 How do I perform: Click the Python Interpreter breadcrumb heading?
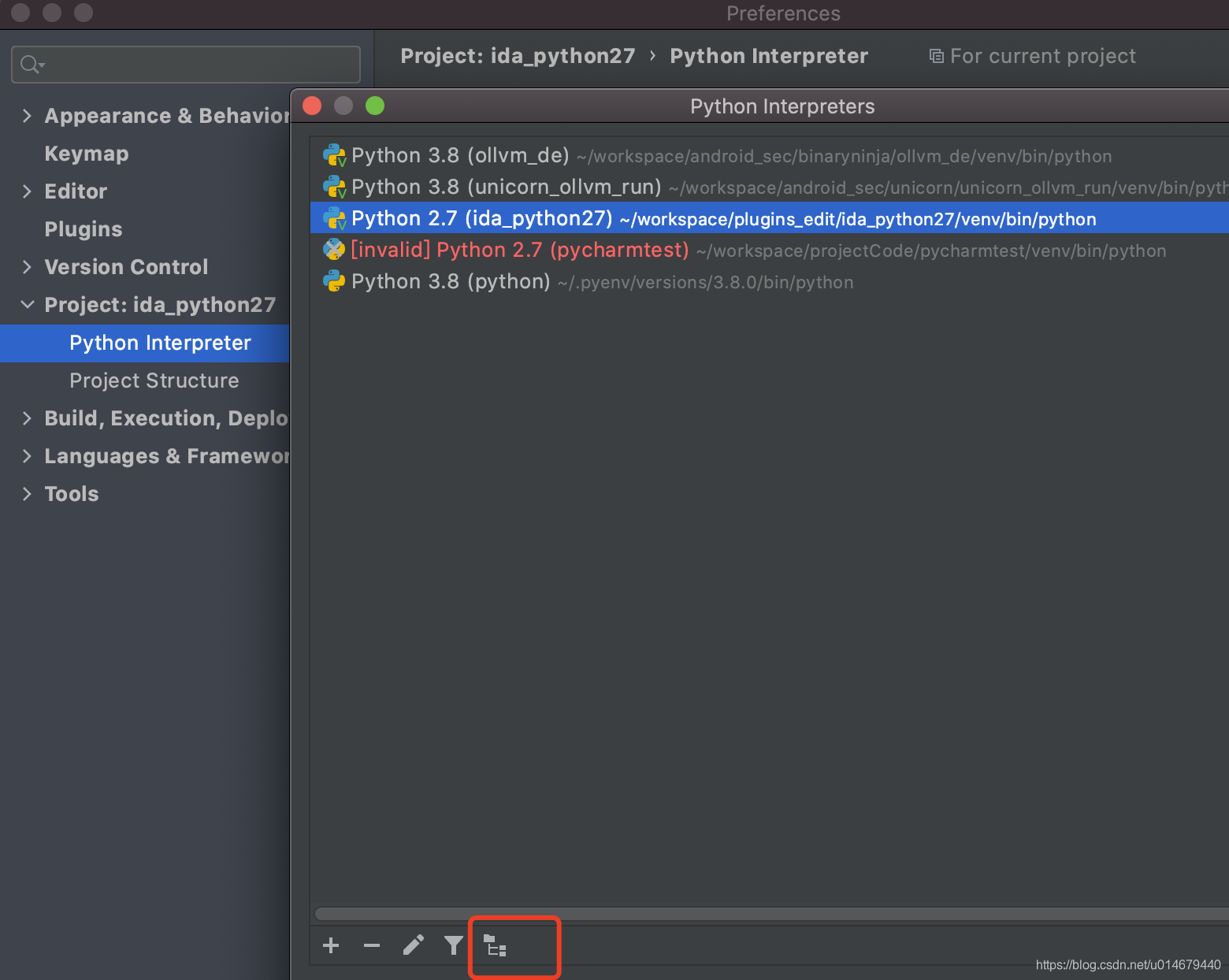[x=769, y=56]
